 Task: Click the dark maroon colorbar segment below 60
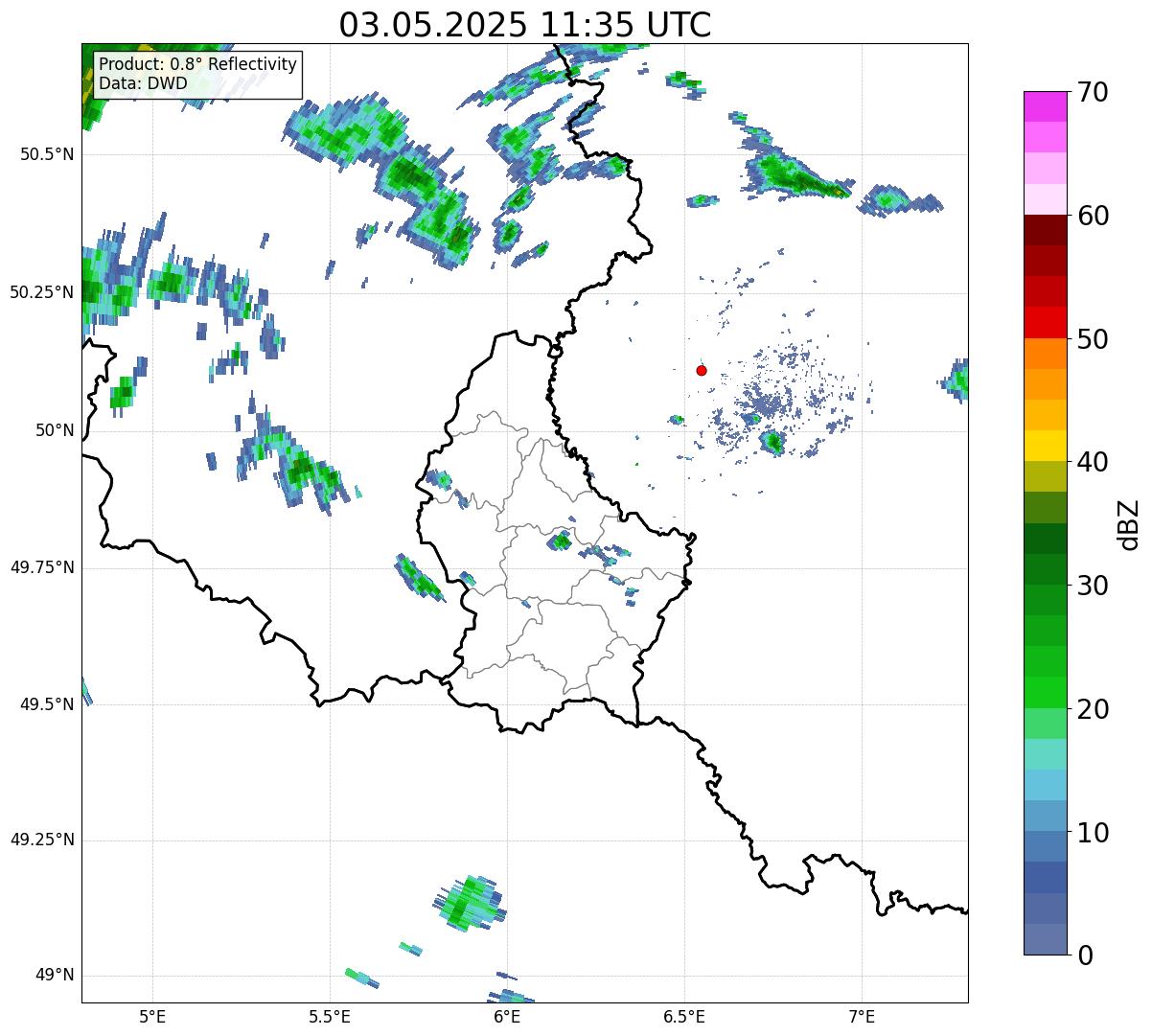[1046, 230]
